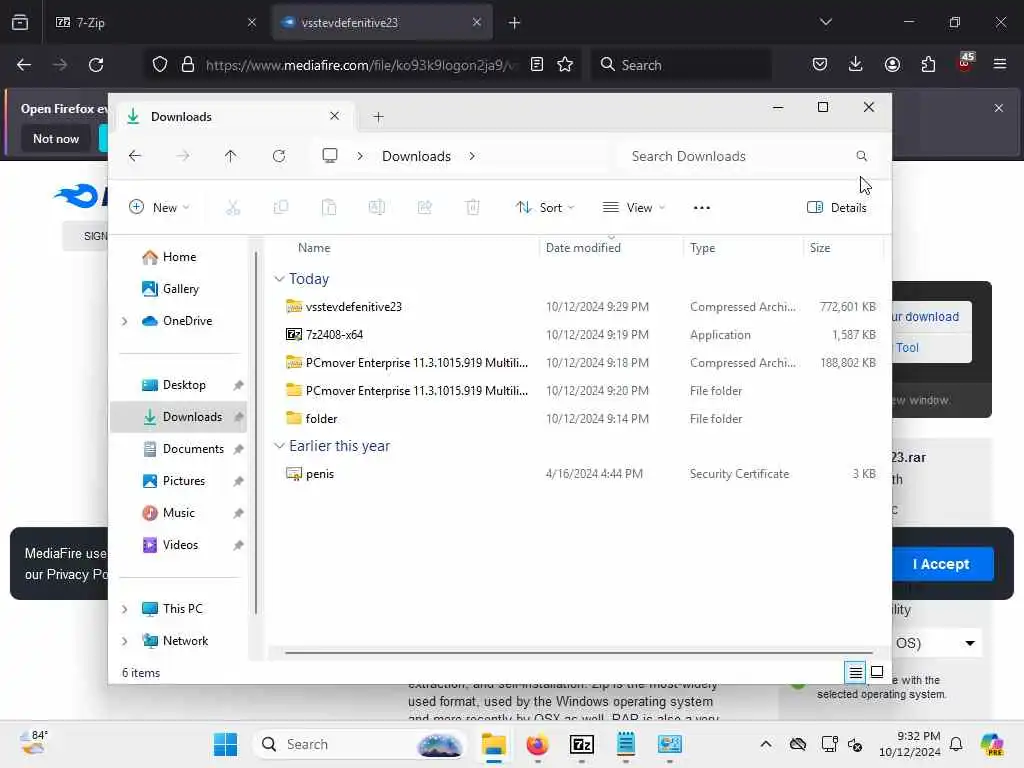The image size is (1024, 768).
Task: Toggle Firefox reader view icon
Action: click(537, 65)
